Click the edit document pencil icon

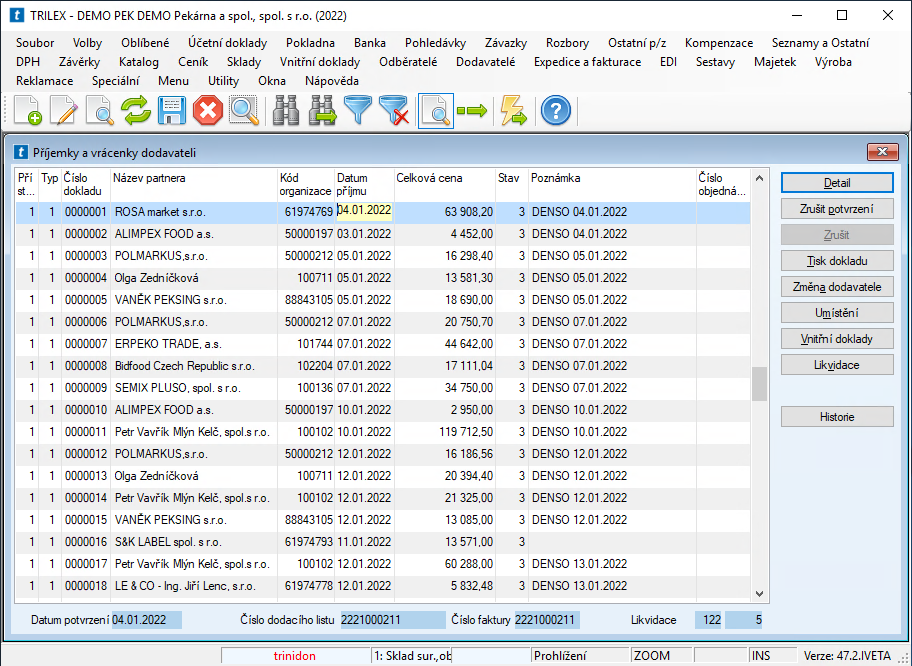click(64, 110)
